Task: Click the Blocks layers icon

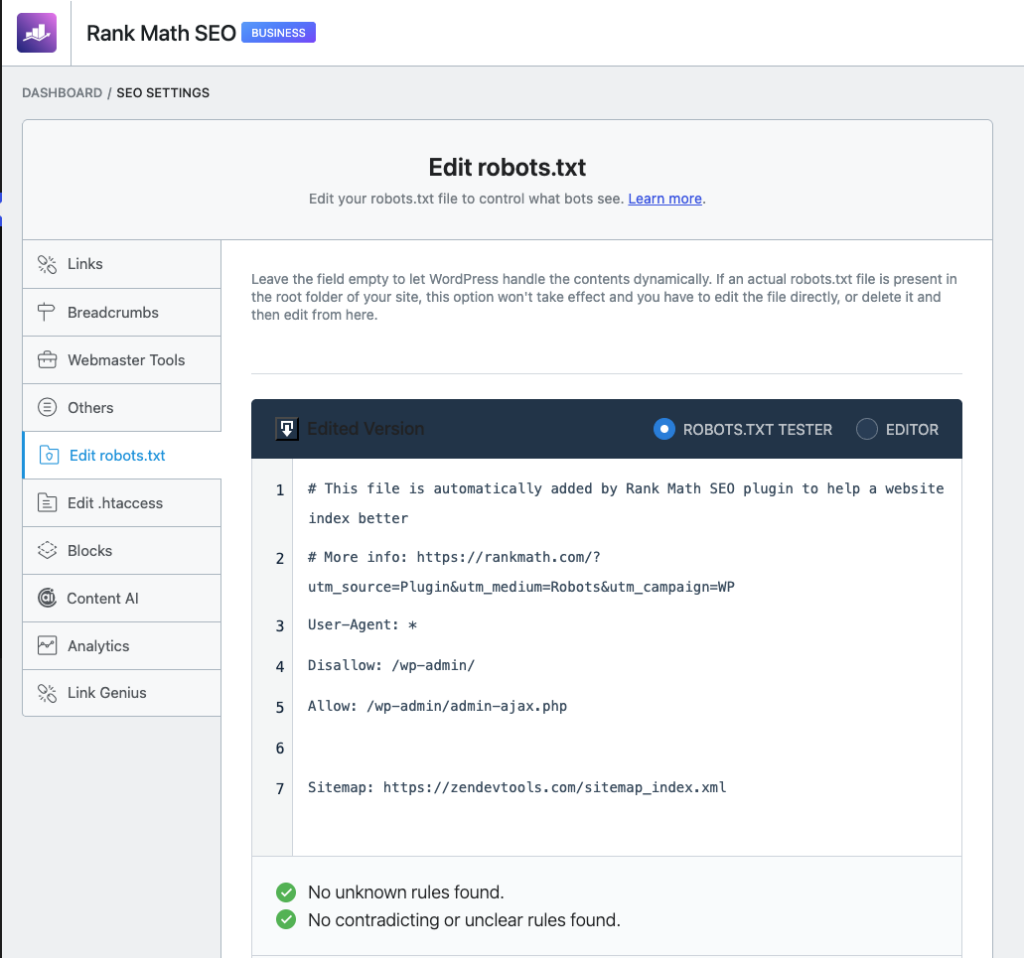Action: (47, 551)
